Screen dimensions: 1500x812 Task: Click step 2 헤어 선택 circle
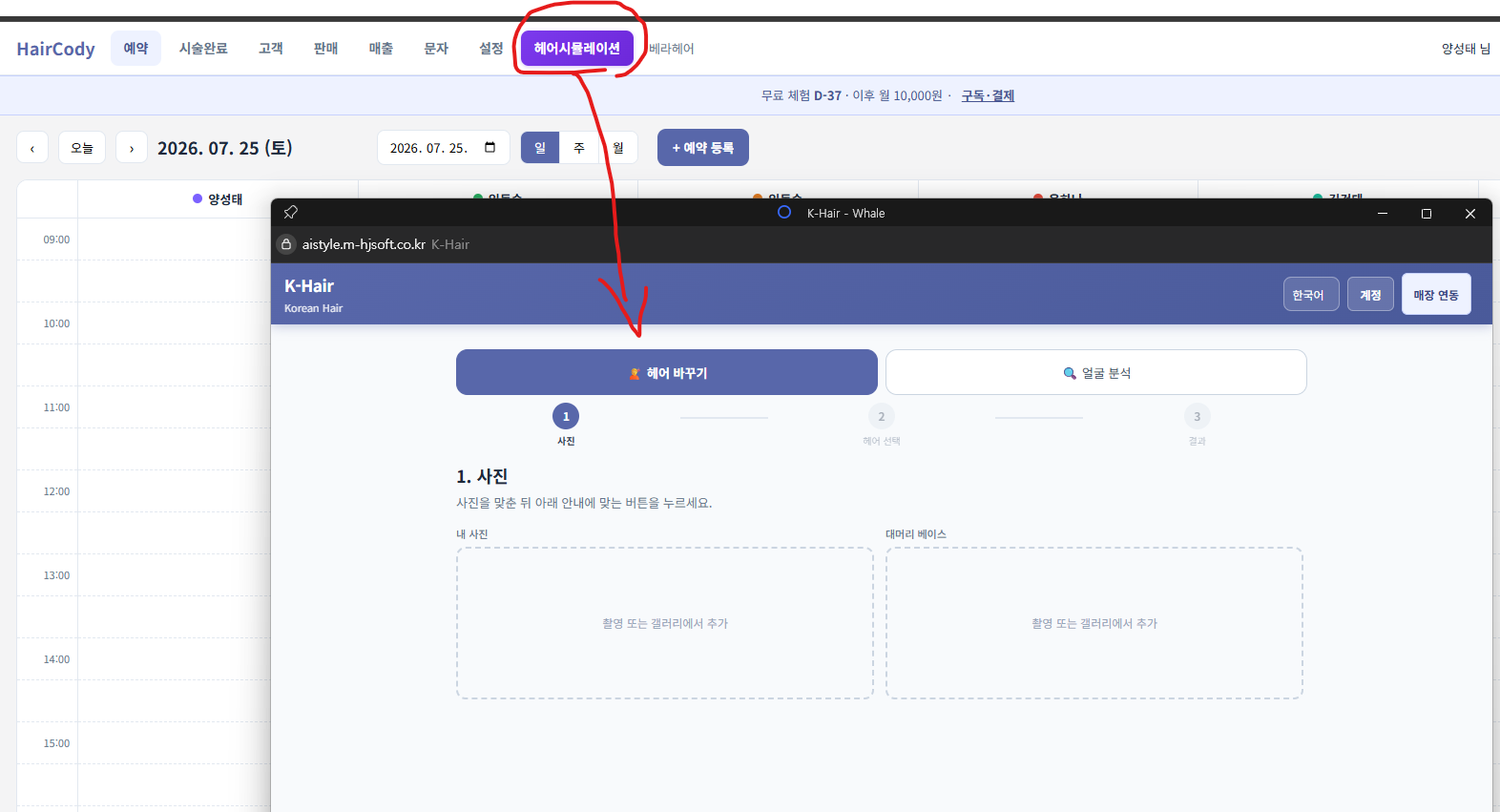882,416
